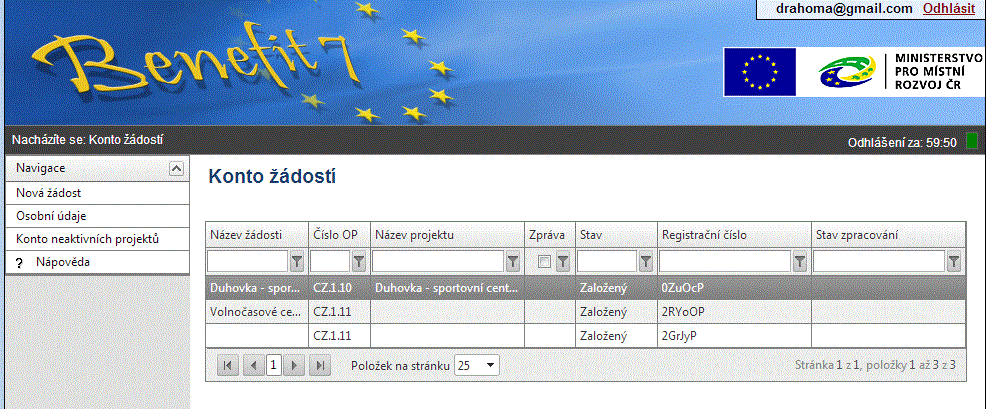Click Založený in the 0ZuOcP row
The image size is (986, 409).
[x=604, y=288]
